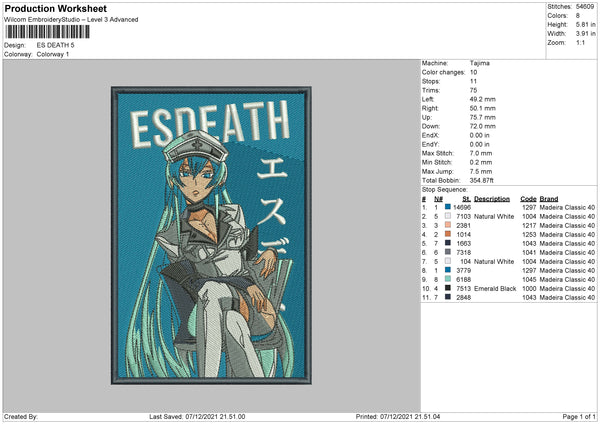
Task: Click the orange swatch beside 1014 stitches
Action: (448, 234)
